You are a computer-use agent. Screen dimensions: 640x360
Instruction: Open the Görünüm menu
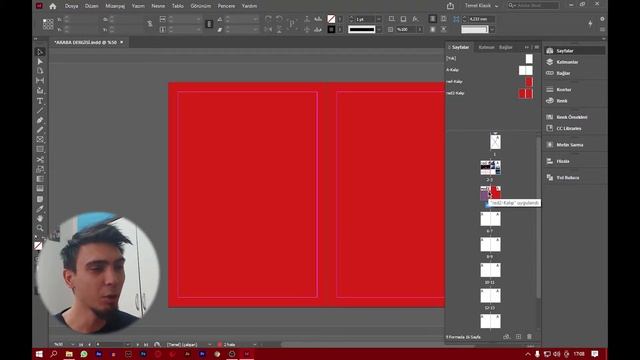pos(201,6)
